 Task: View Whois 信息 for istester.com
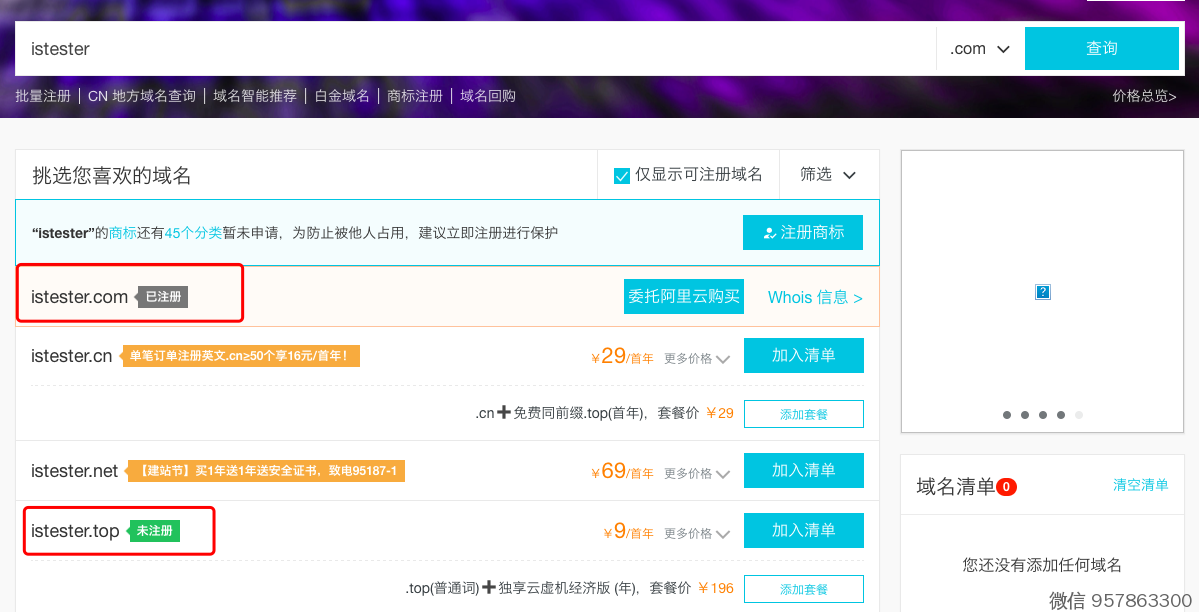[x=814, y=297]
